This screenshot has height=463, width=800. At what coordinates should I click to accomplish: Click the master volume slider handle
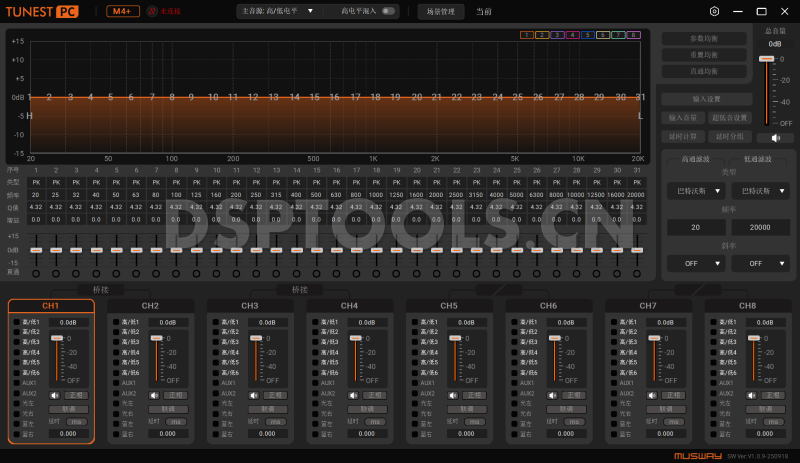(767, 59)
